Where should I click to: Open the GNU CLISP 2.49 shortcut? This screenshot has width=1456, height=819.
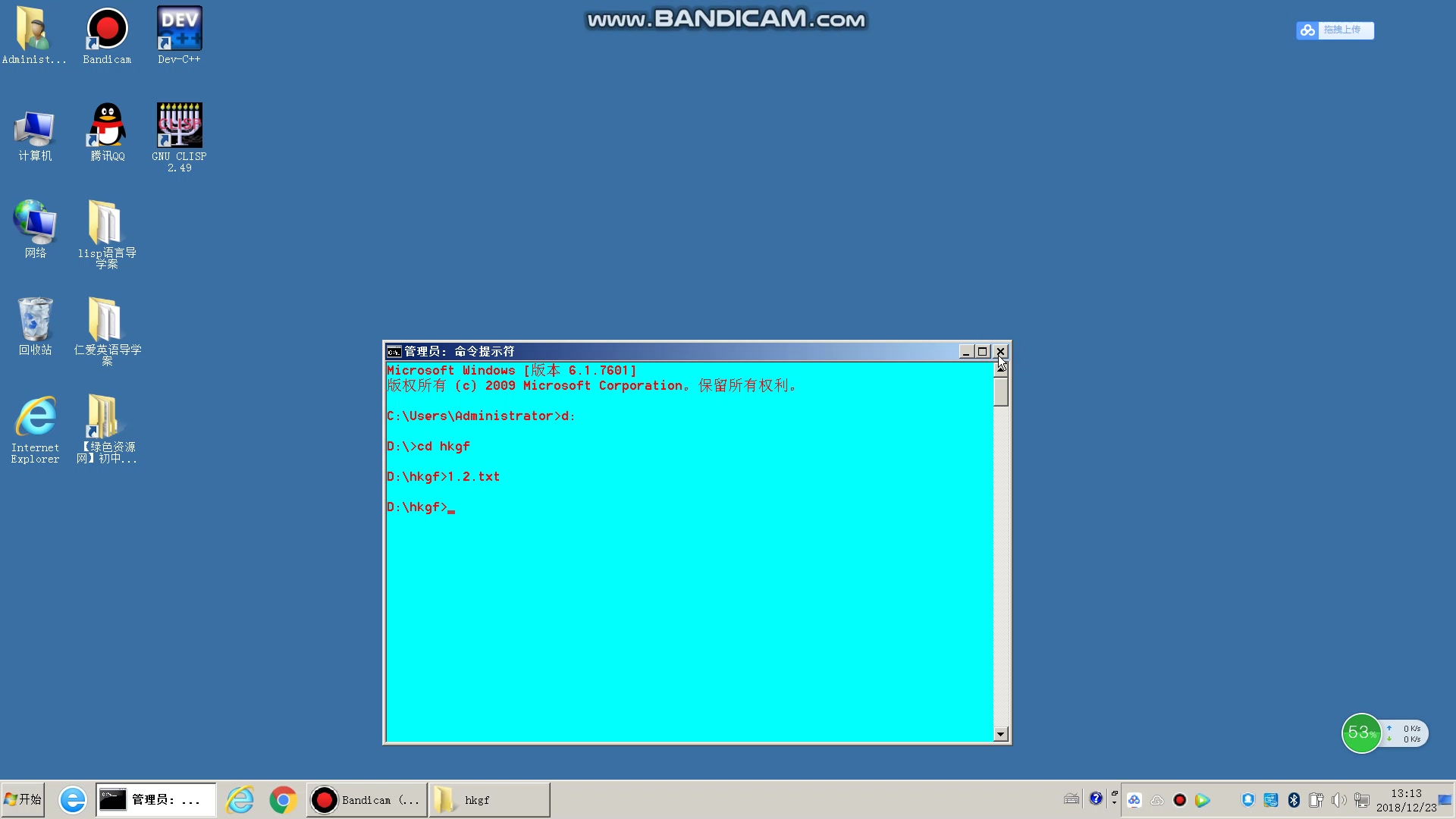pyautogui.click(x=179, y=137)
